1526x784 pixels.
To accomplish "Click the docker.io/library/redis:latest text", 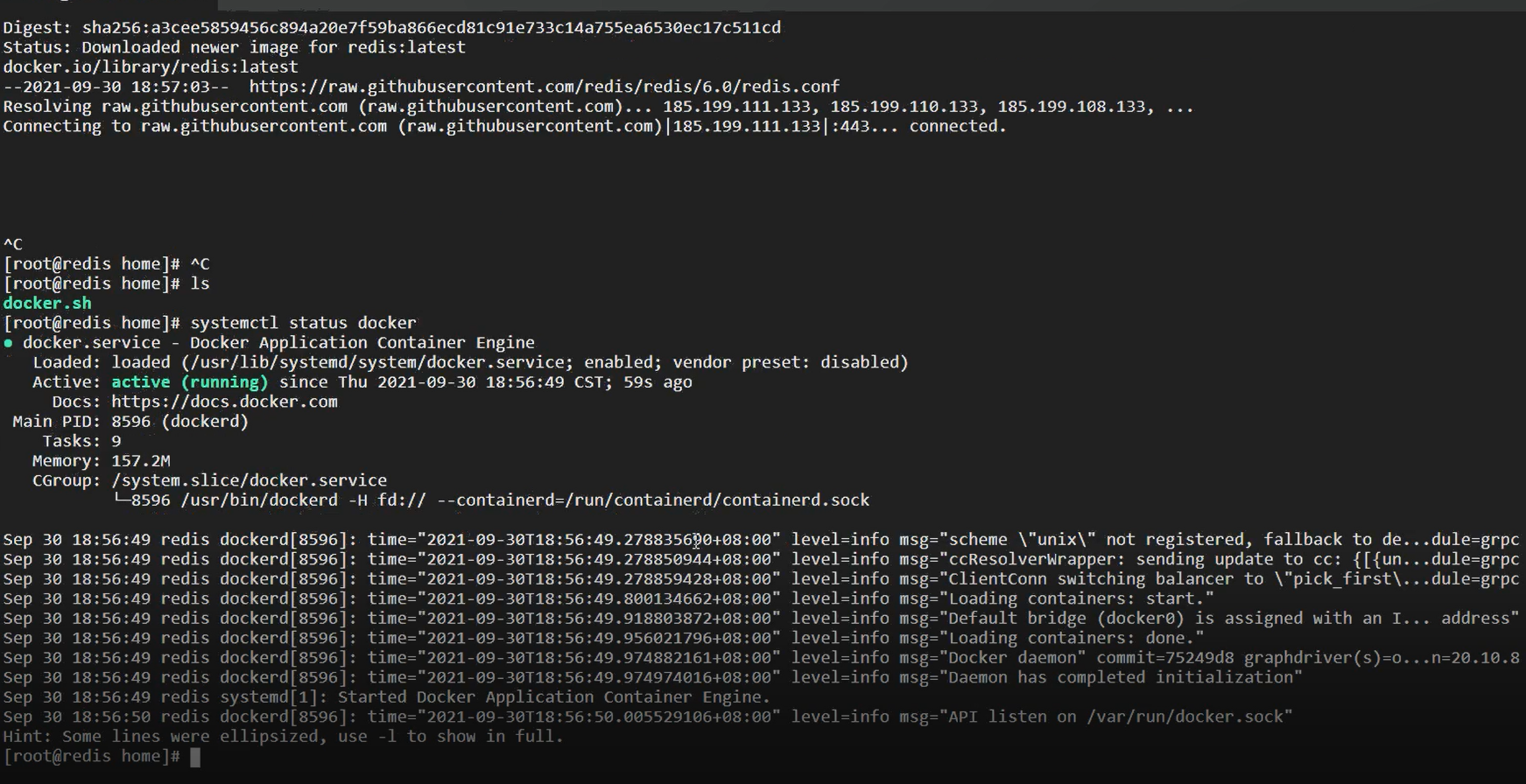I will 151,67.
